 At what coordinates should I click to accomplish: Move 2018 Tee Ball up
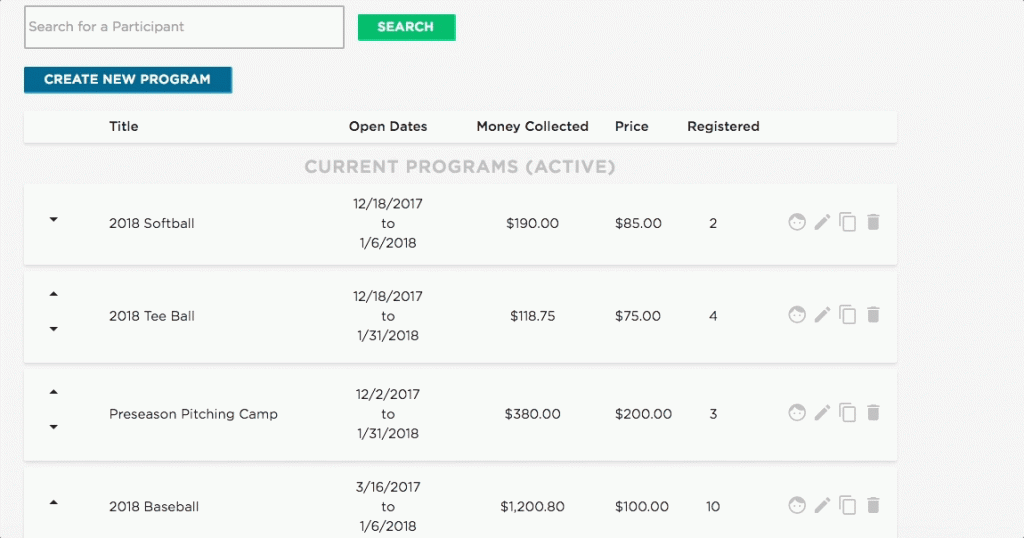[54, 295]
